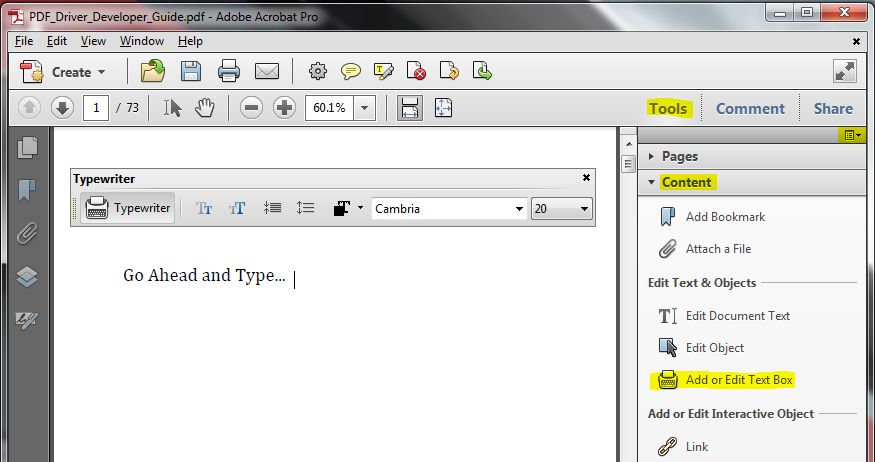Image resolution: width=875 pixels, height=462 pixels.
Task: Click the Save disk icon
Action: (191, 72)
